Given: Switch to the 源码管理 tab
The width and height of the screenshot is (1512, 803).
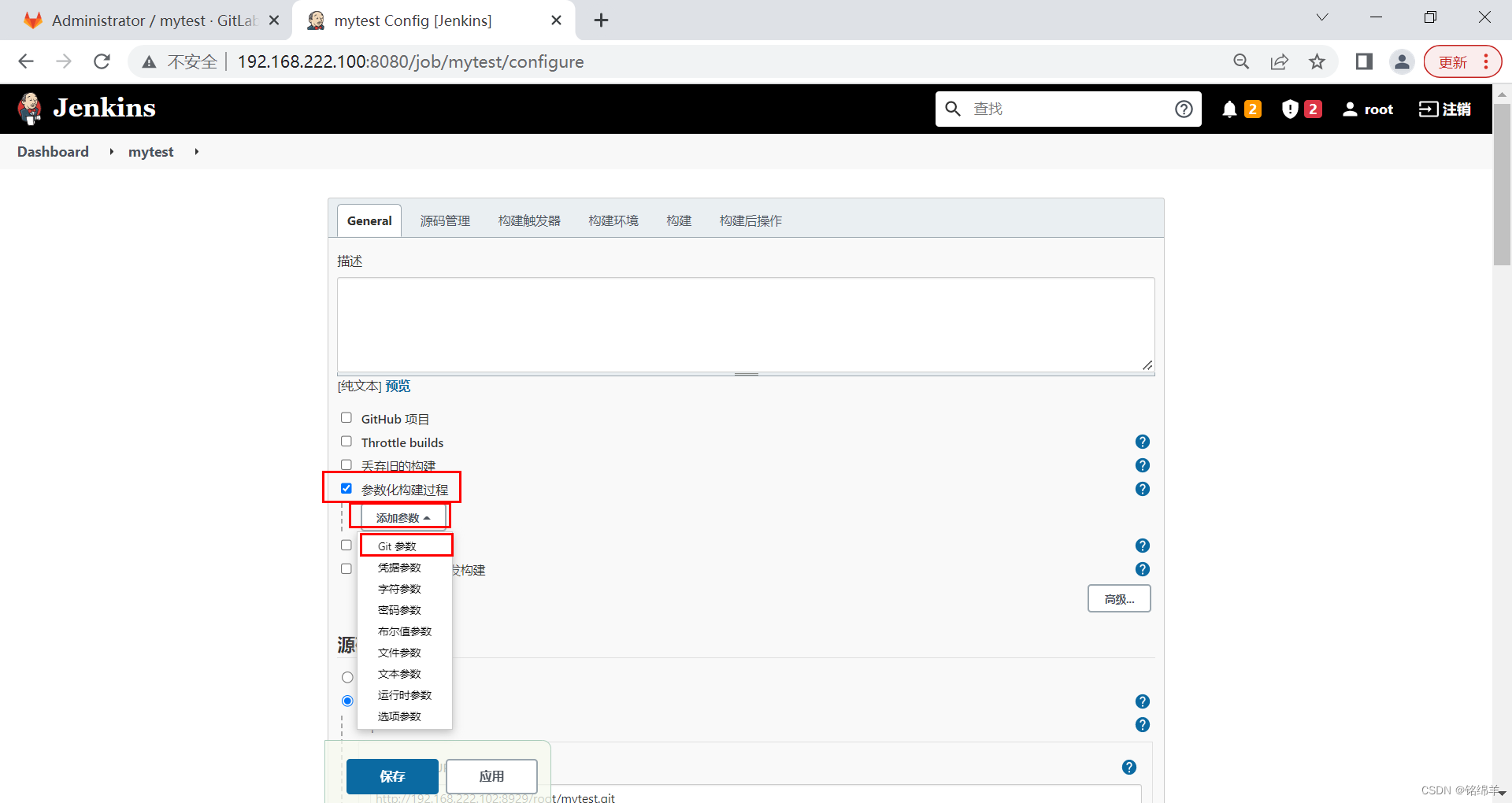Looking at the screenshot, I should click(445, 221).
